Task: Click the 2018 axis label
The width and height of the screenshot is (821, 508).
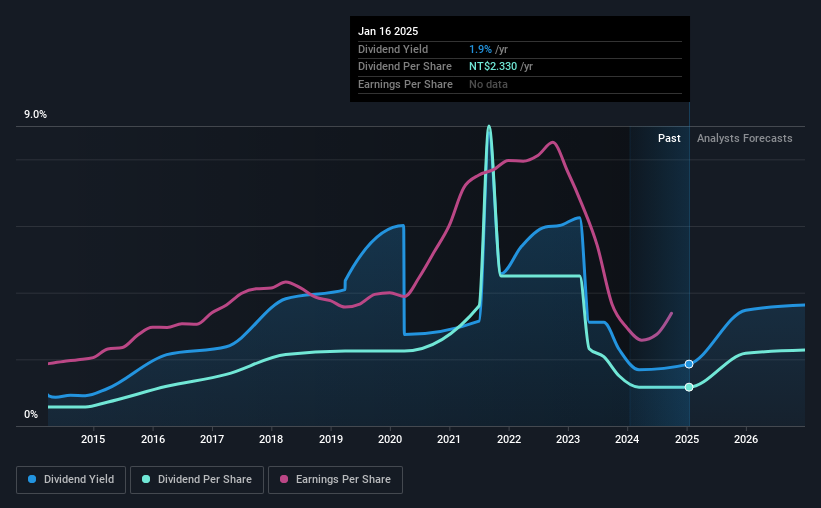Action: [271, 439]
